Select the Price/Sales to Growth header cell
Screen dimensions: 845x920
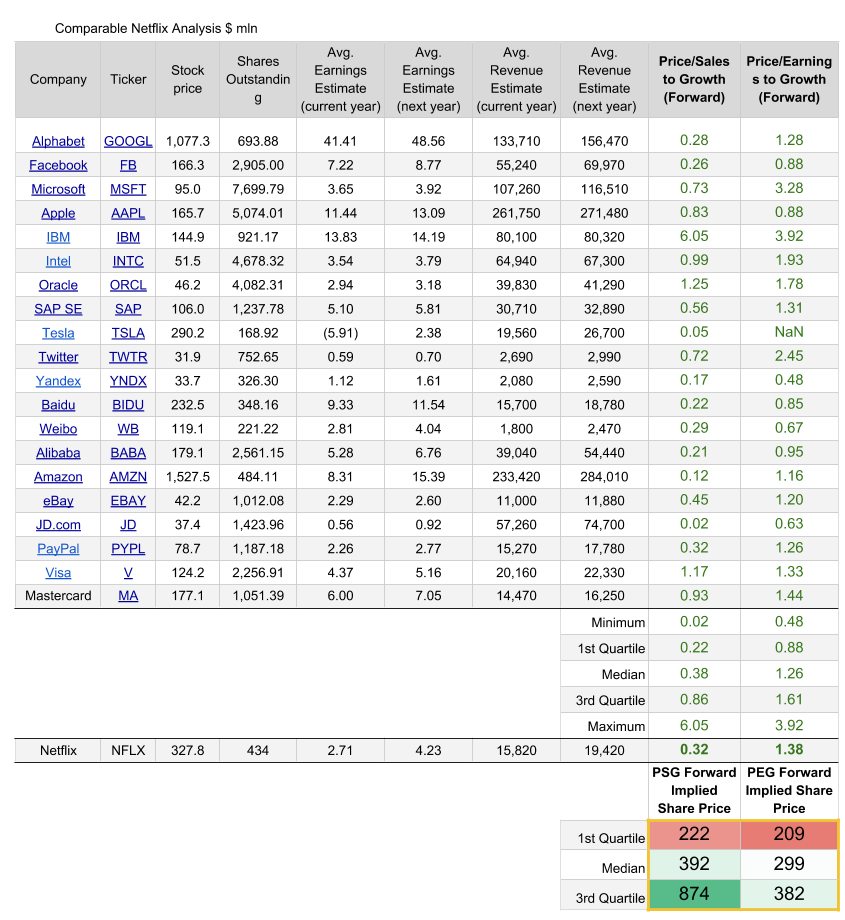[x=694, y=80]
